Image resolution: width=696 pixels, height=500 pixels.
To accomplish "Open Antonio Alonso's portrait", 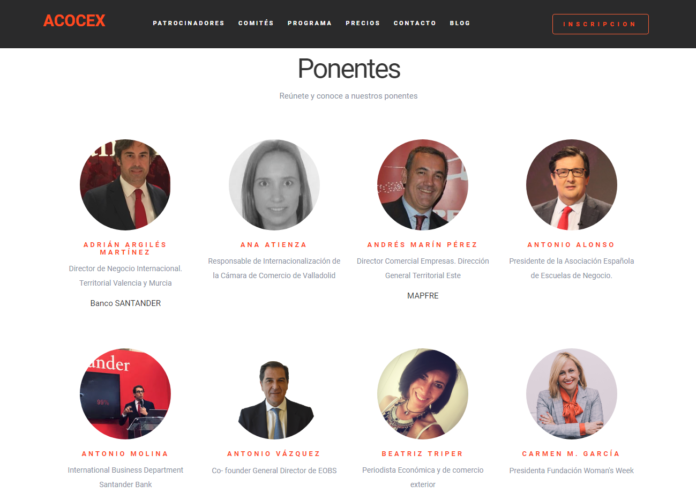I will [x=571, y=185].
